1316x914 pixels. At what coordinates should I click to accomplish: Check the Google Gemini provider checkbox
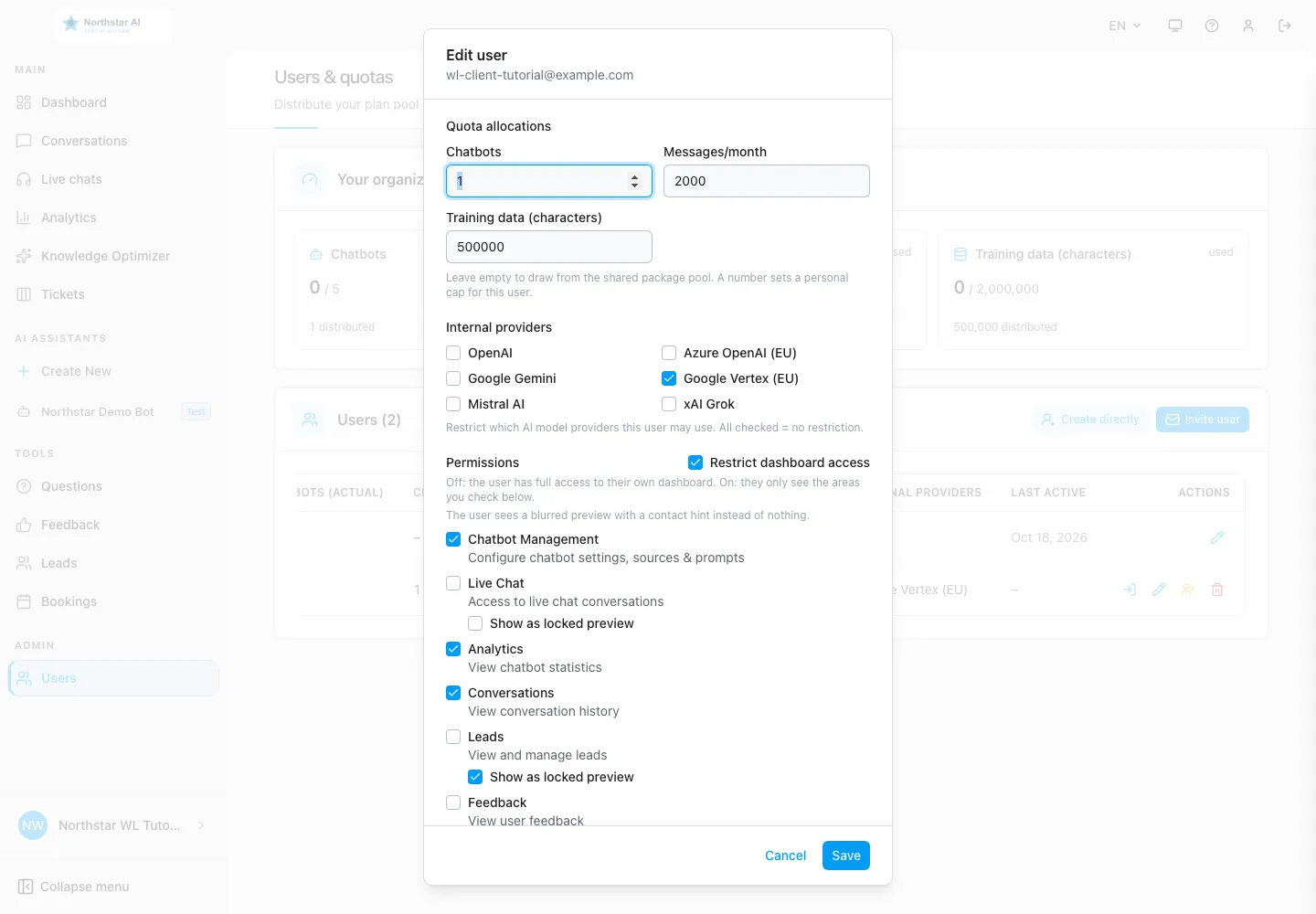click(x=453, y=378)
